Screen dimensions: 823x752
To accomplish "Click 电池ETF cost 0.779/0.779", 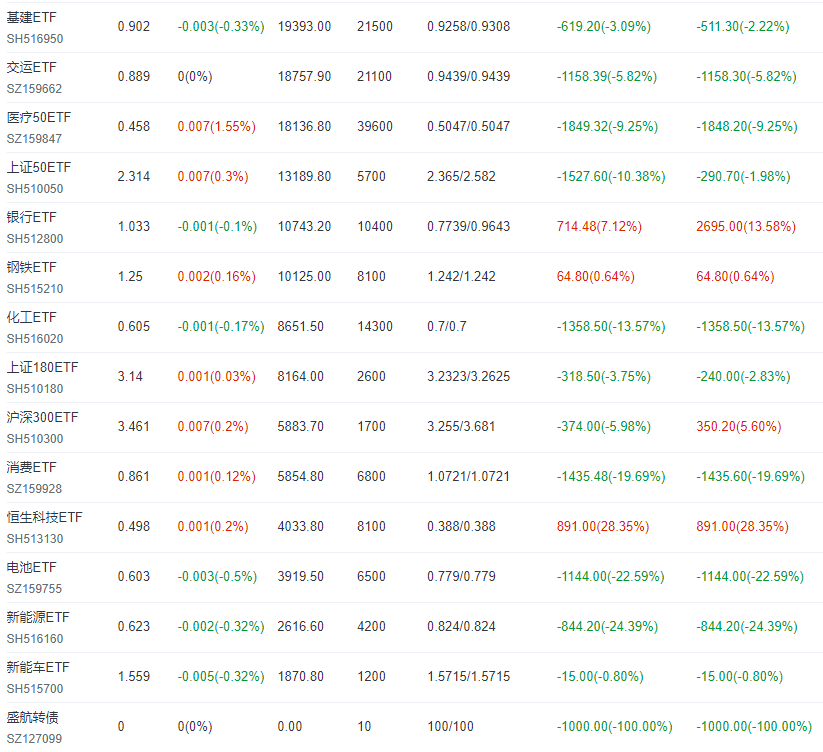I will [461, 576].
